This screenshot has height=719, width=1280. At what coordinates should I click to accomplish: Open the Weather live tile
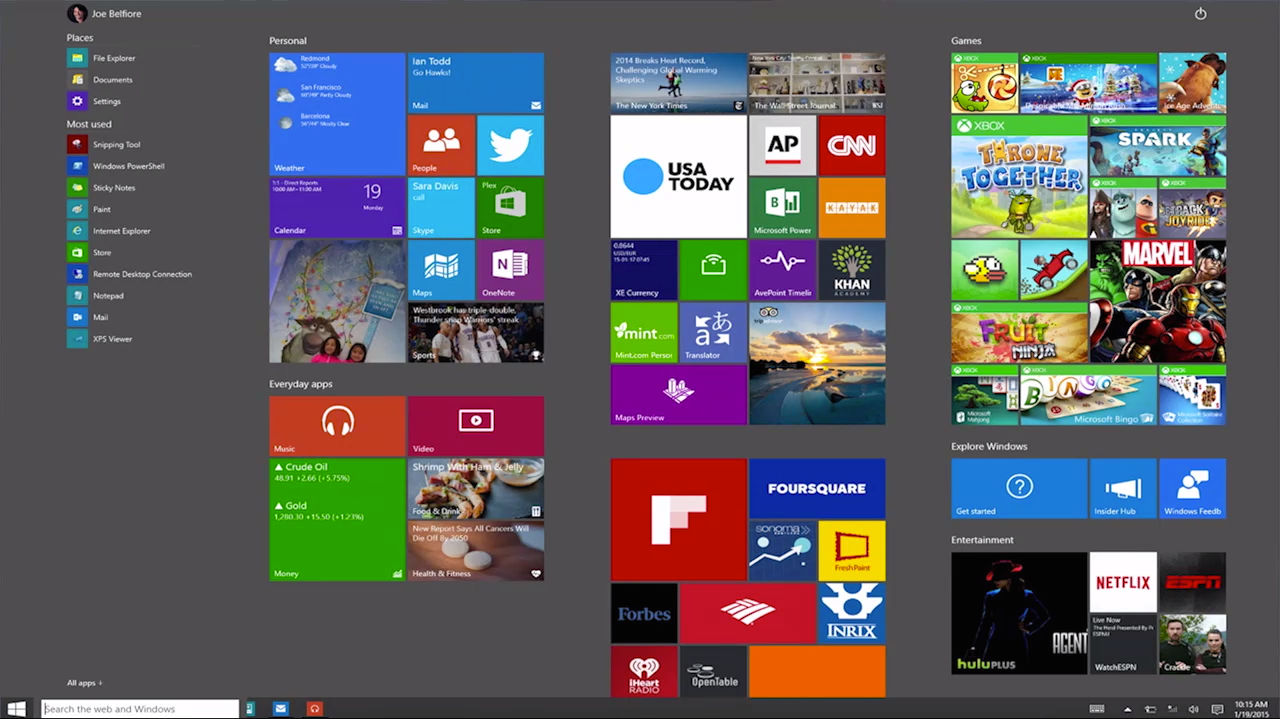click(337, 112)
